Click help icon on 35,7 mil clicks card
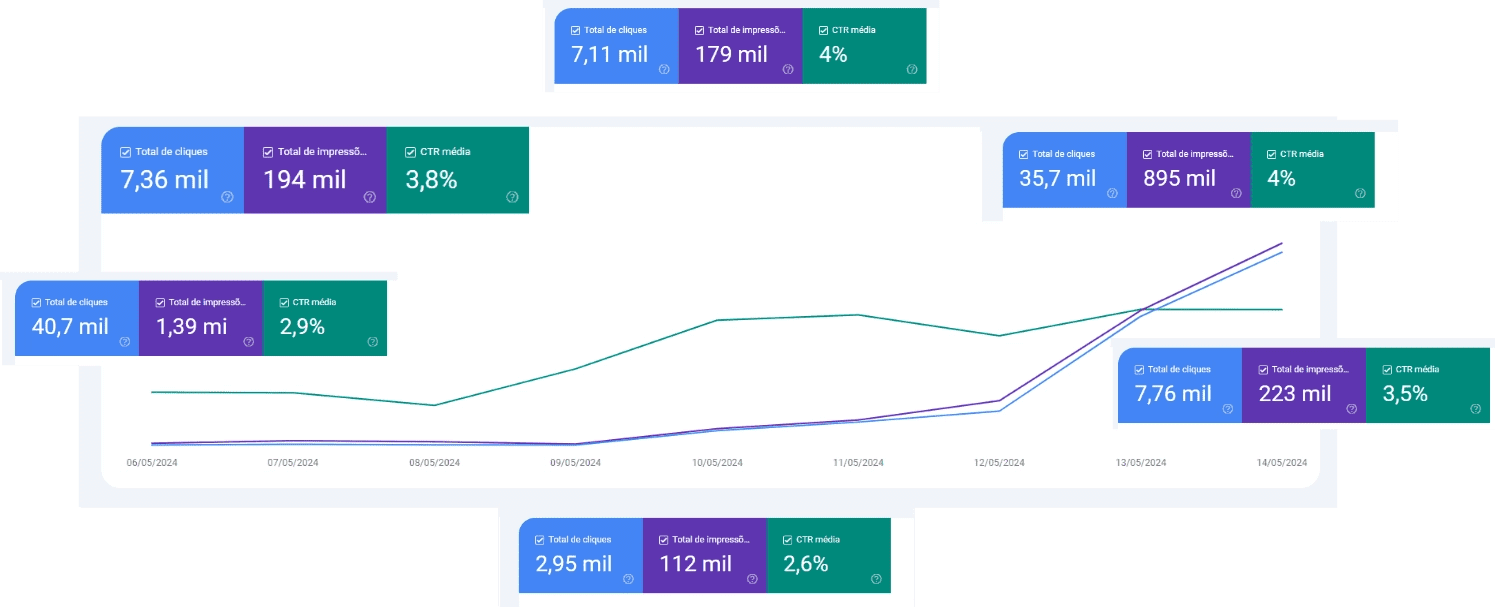Screen dimensions: 1495x607 click(1112, 194)
